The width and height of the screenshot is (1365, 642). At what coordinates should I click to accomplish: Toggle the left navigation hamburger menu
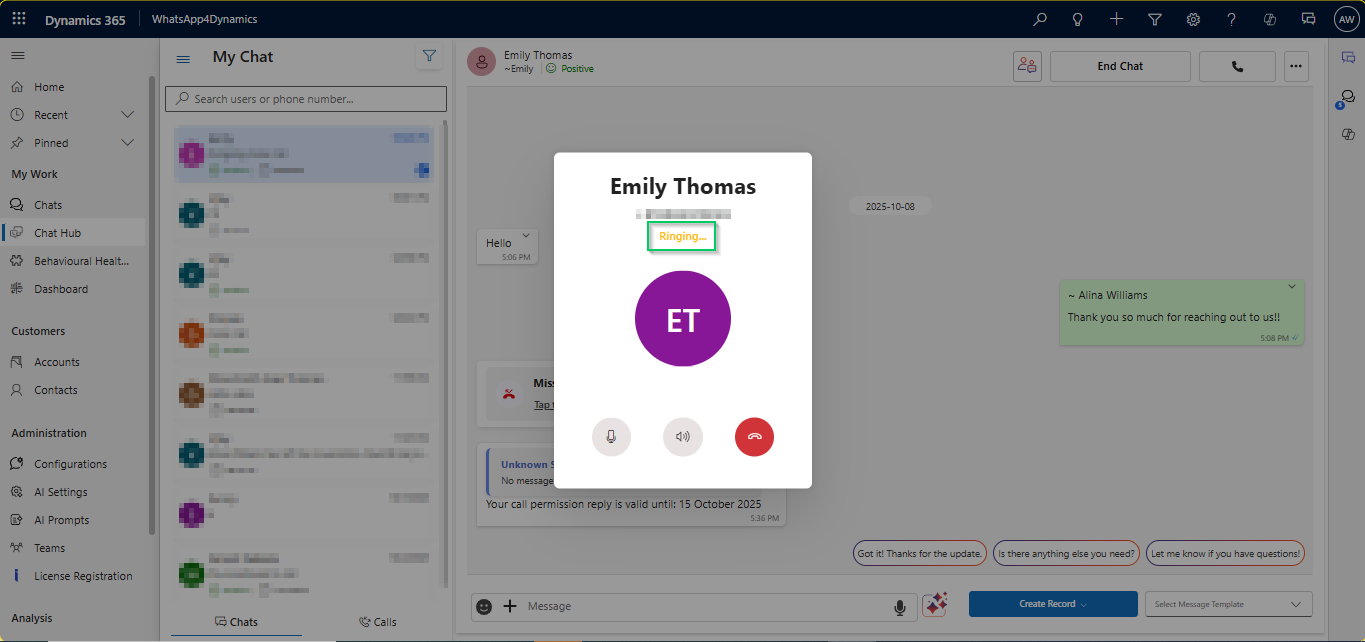[18, 55]
